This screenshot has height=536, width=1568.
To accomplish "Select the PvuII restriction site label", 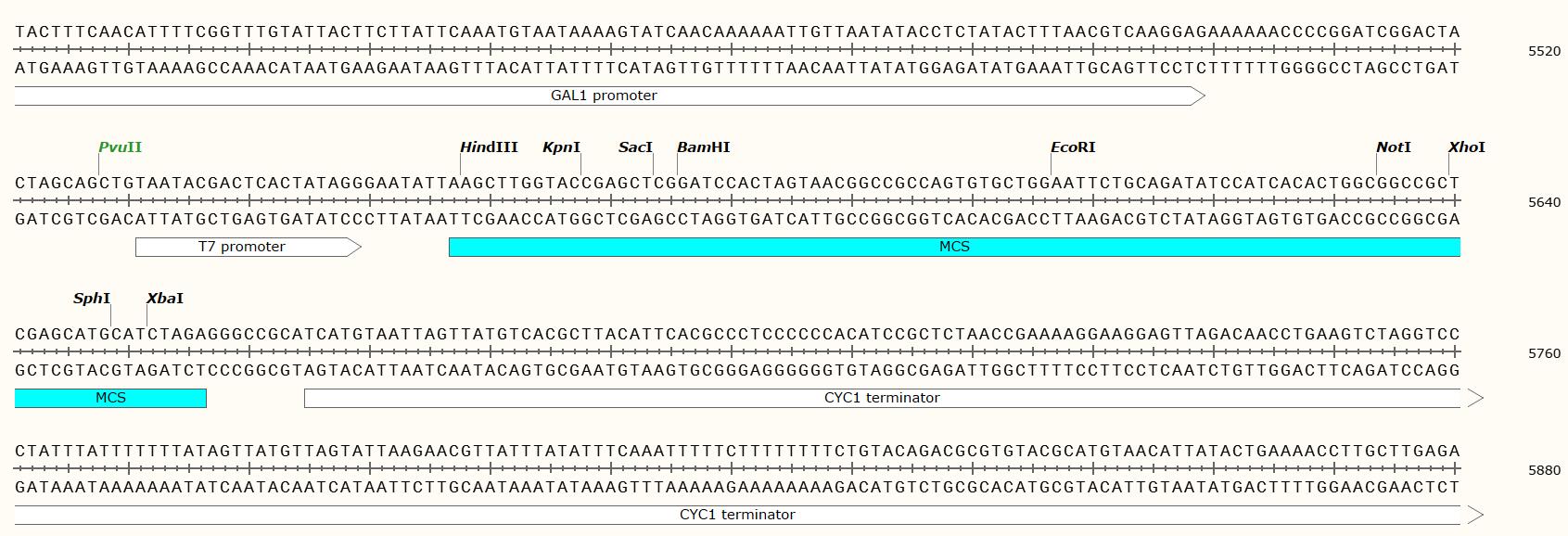I will coord(121,147).
